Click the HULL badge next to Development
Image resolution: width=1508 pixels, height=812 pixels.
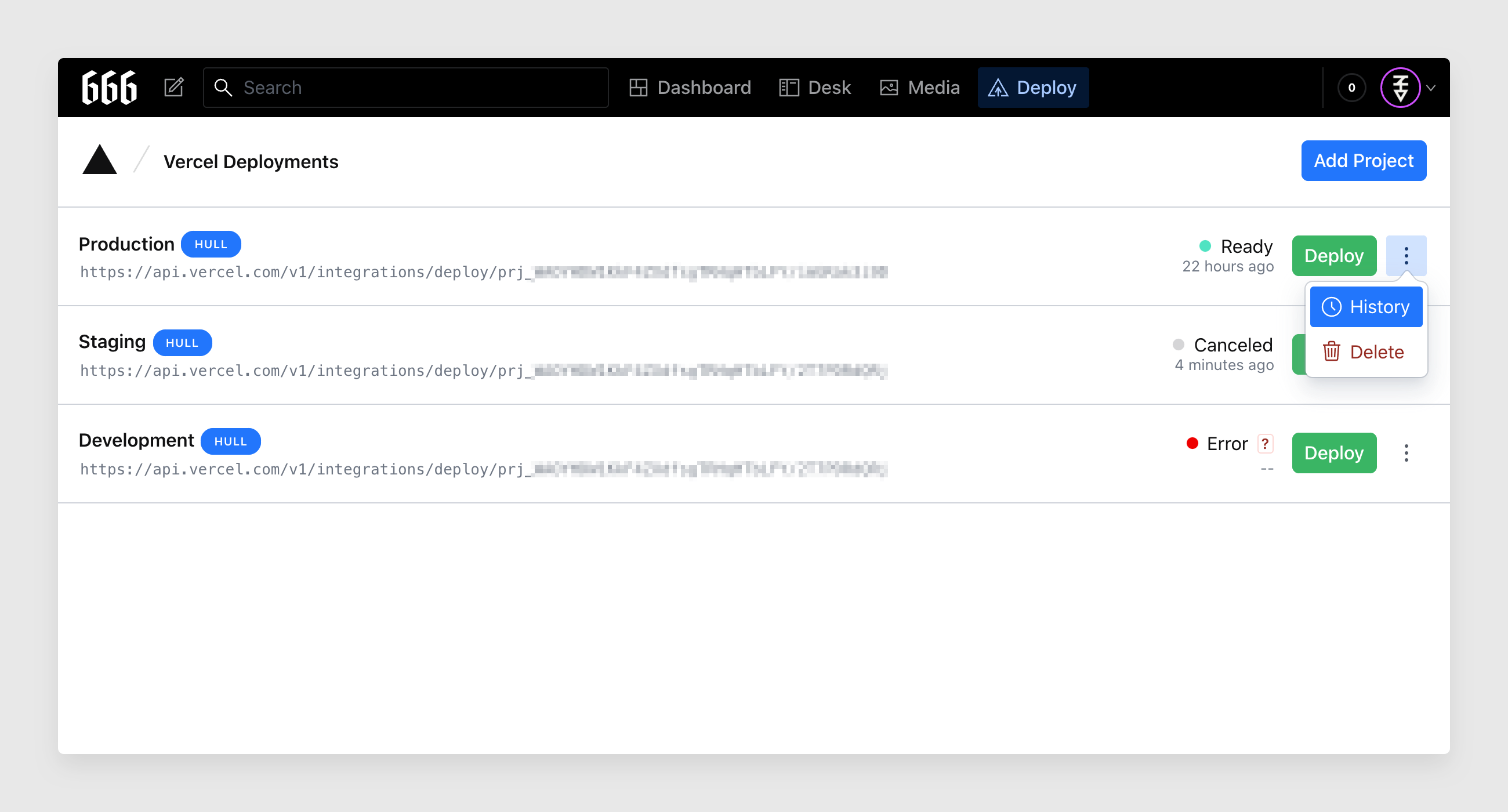coord(231,441)
